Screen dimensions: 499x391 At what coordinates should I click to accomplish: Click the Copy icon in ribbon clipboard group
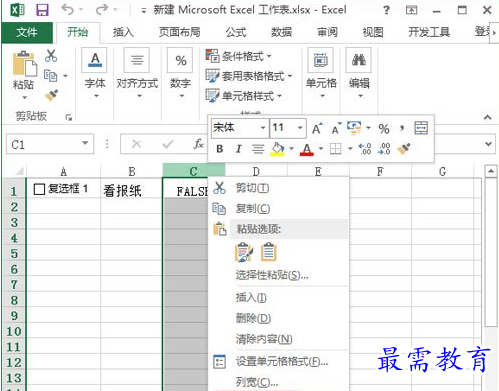(x=51, y=76)
